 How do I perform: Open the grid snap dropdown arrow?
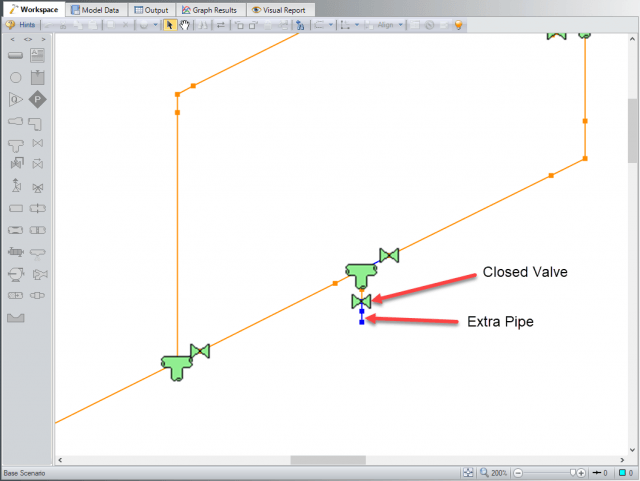click(357, 25)
